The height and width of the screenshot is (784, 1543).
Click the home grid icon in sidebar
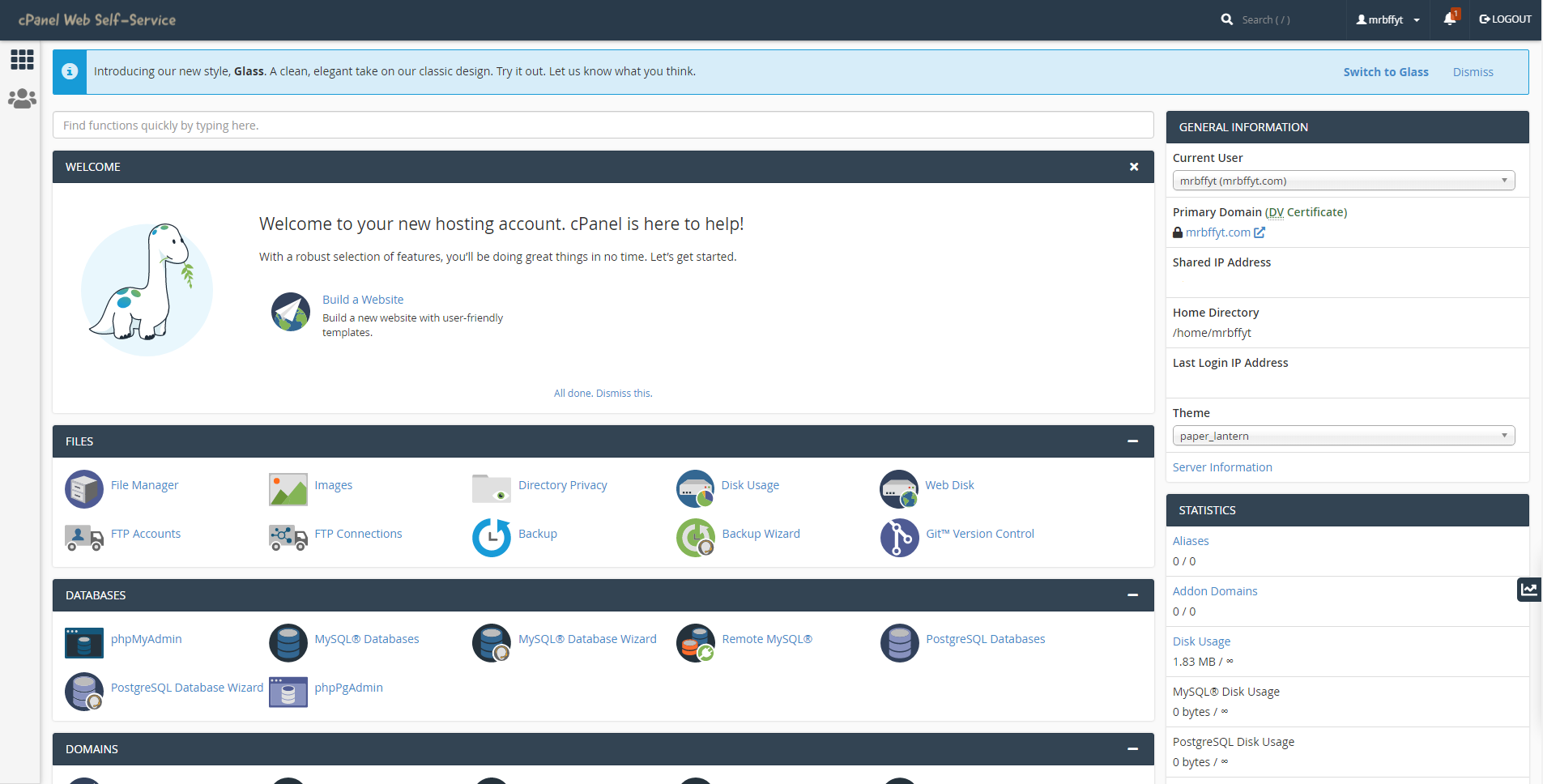(x=22, y=59)
